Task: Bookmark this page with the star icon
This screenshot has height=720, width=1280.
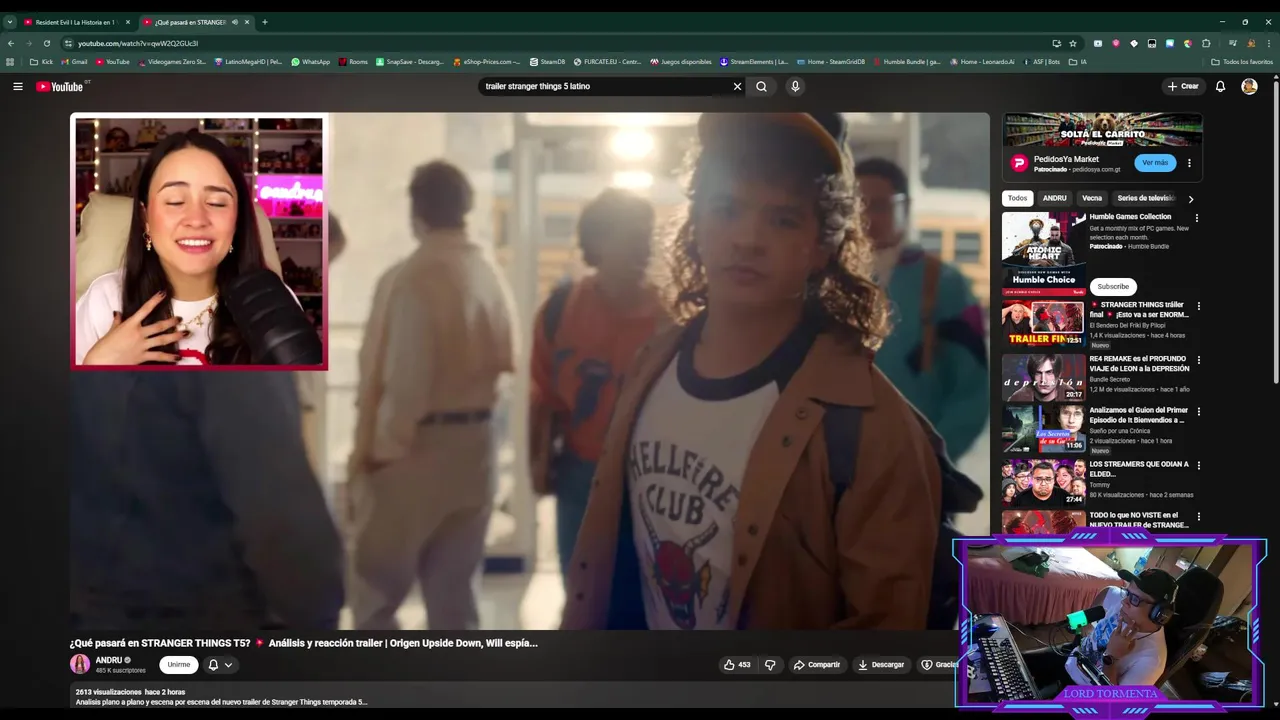Action: pyautogui.click(x=1073, y=43)
